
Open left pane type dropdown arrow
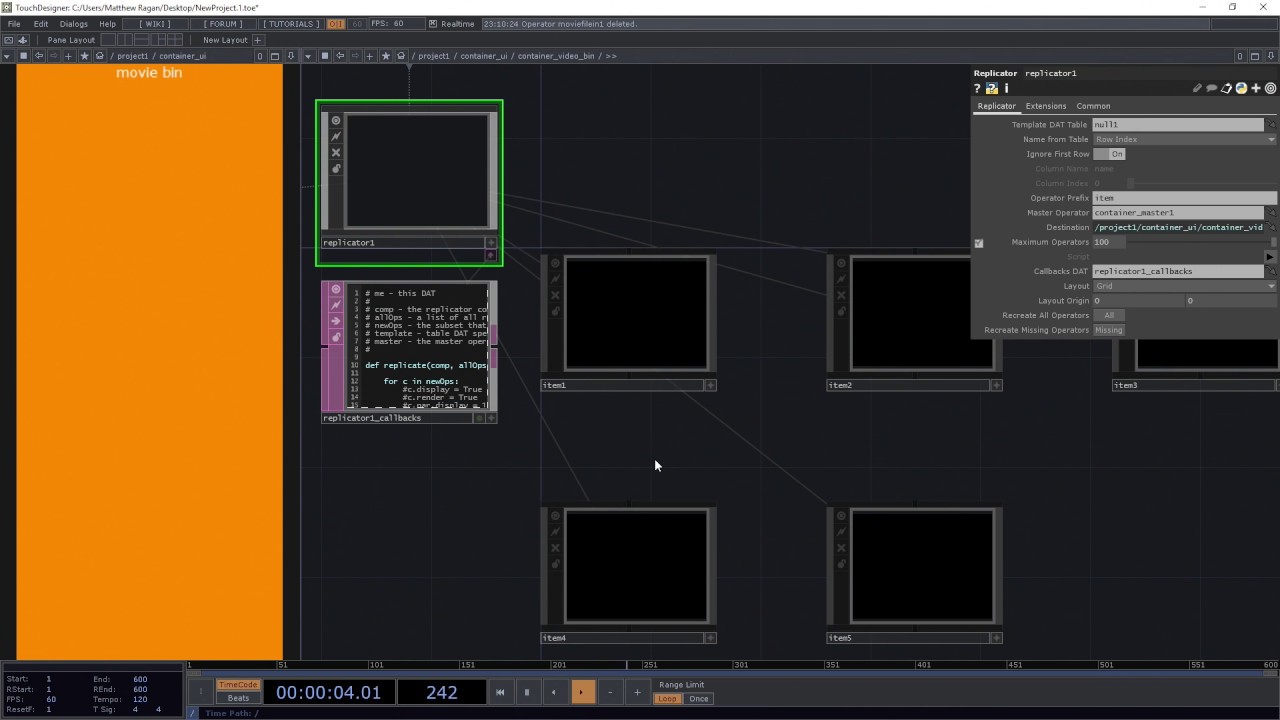(x=7, y=56)
